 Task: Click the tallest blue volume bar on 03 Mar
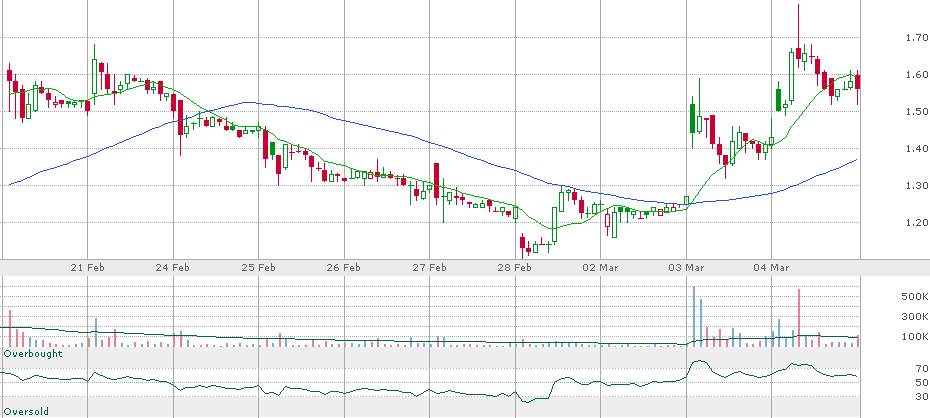[693, 316]
